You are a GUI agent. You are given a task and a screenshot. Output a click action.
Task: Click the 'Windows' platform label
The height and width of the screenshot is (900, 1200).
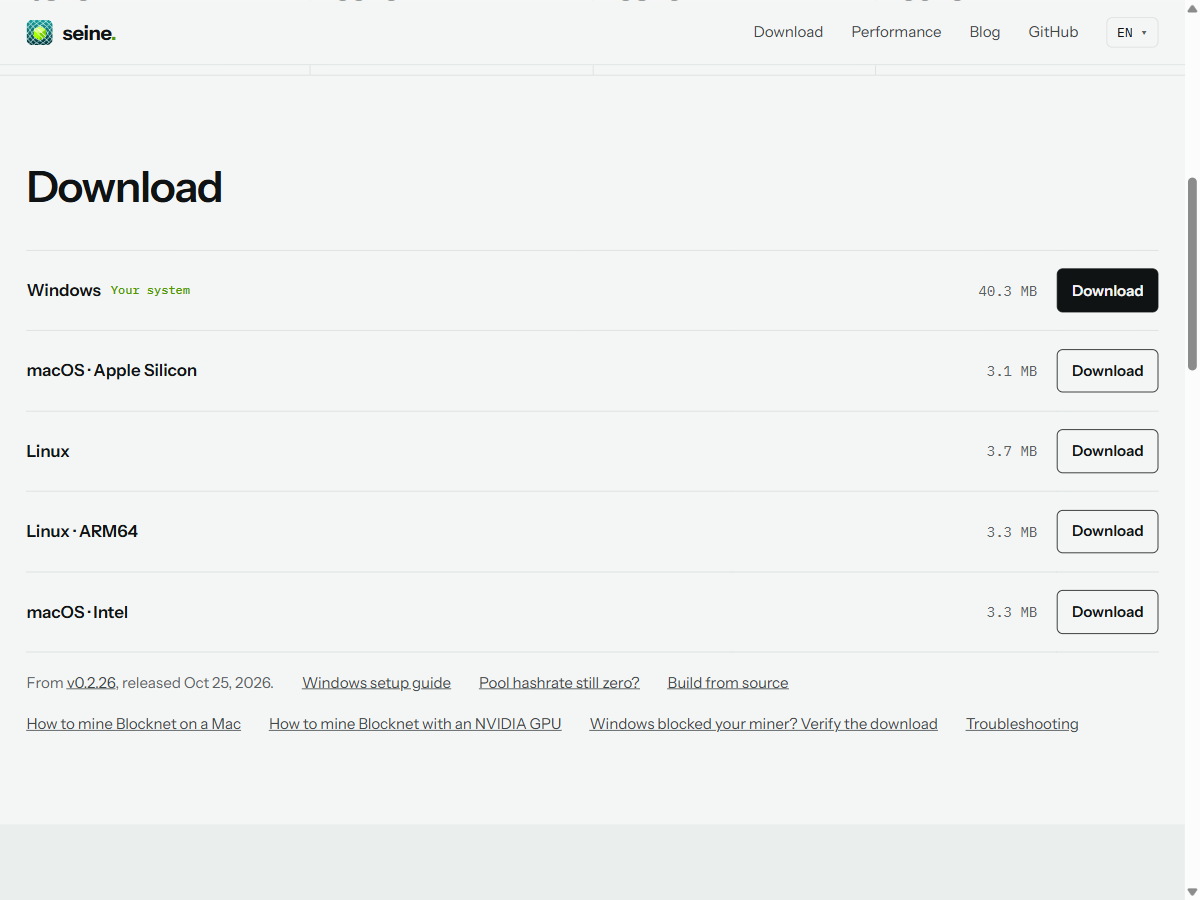(64, 290)
